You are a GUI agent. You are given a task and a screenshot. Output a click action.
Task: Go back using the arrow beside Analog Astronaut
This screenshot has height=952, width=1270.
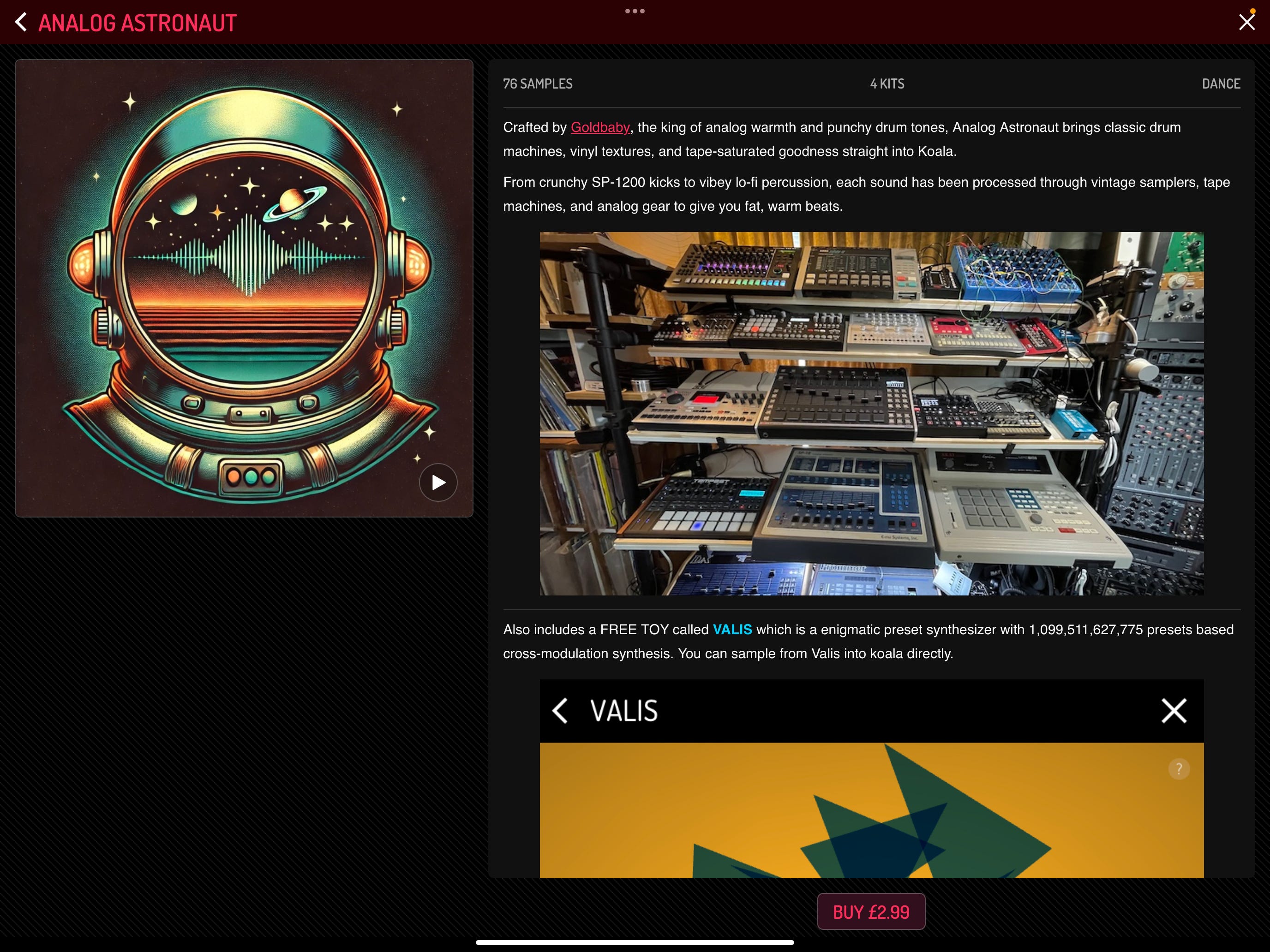click(x=21, y=23)
